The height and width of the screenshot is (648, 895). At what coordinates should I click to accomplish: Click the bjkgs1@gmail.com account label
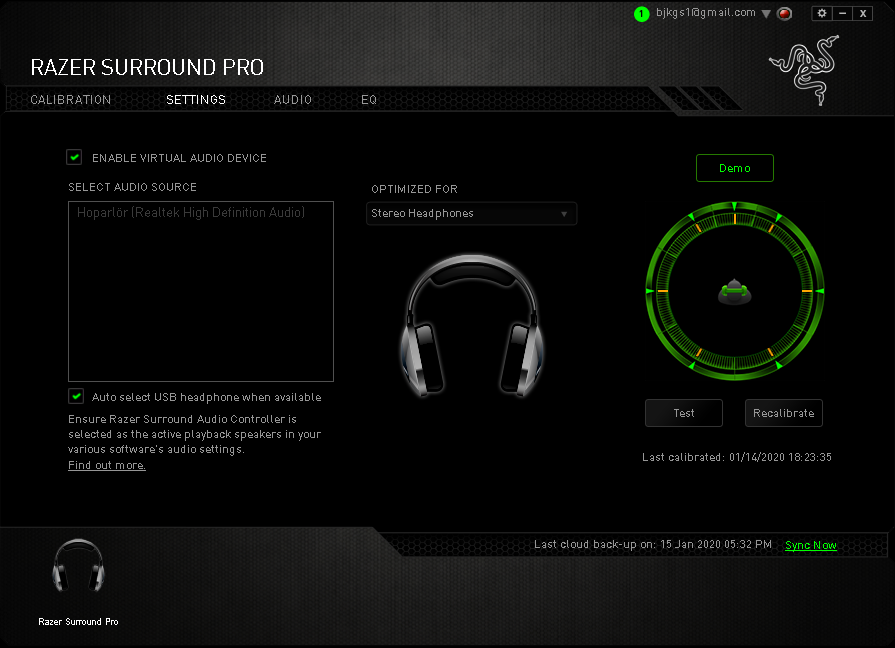click(706, 13)
